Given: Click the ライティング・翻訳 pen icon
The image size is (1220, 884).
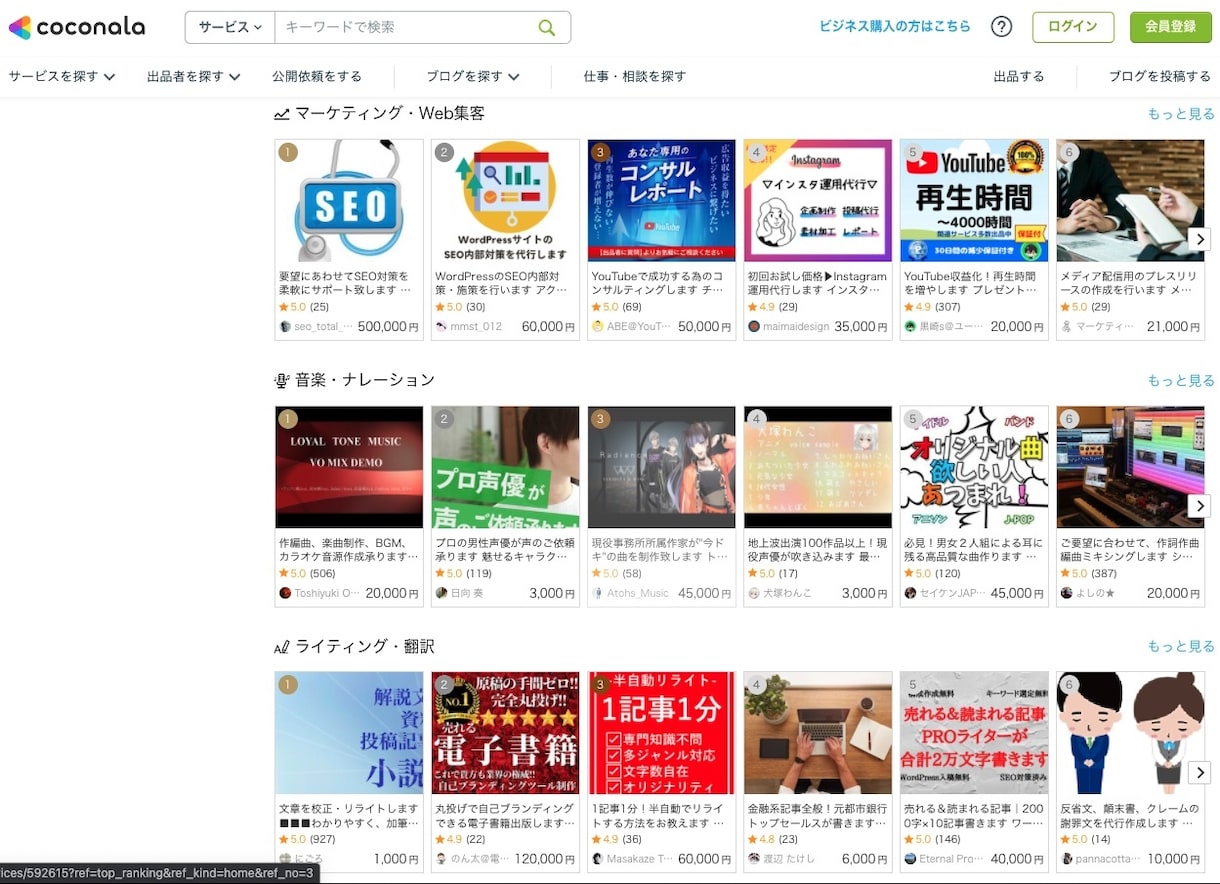Looking at the screenshot, I should 282,648.
